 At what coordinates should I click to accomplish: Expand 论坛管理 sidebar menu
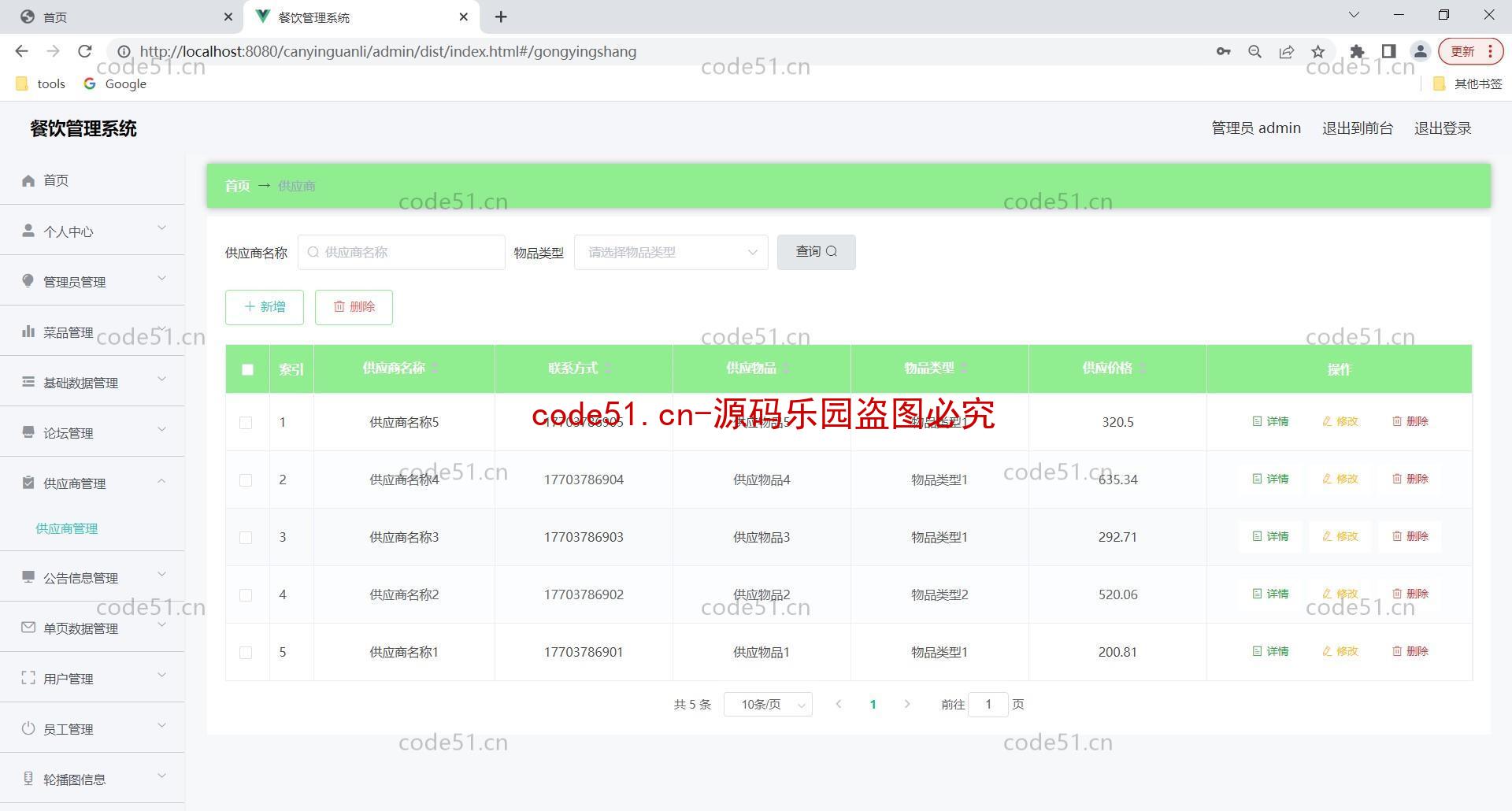click(92, 432)
